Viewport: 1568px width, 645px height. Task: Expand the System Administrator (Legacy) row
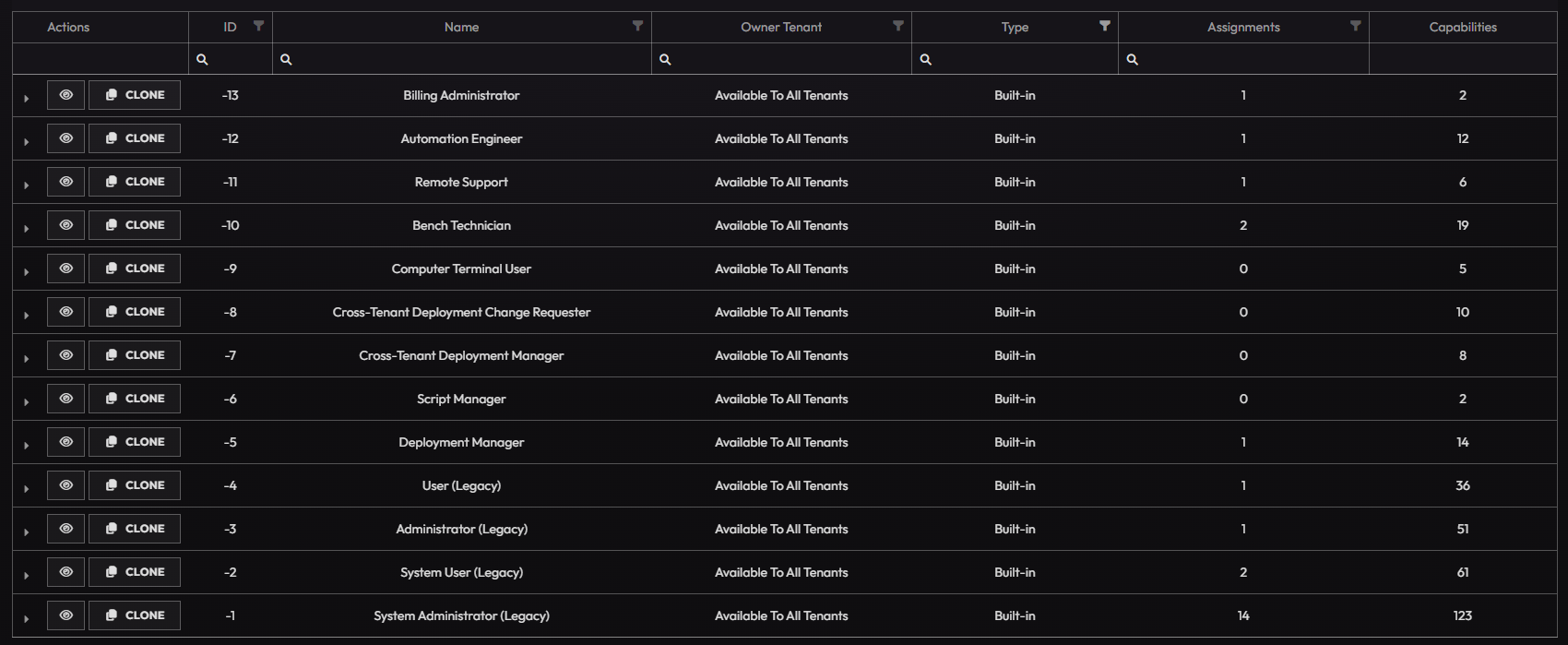(x=27, y=618)
